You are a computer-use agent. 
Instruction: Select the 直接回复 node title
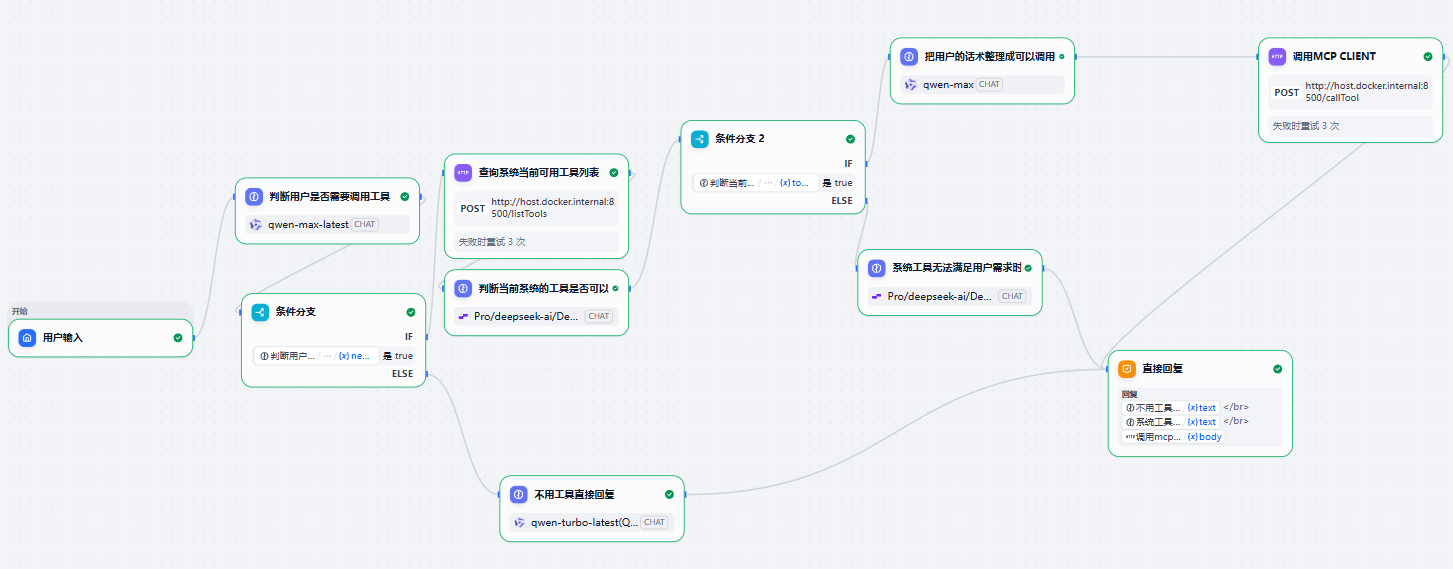pyautogui.click(x=1162, y=369)
